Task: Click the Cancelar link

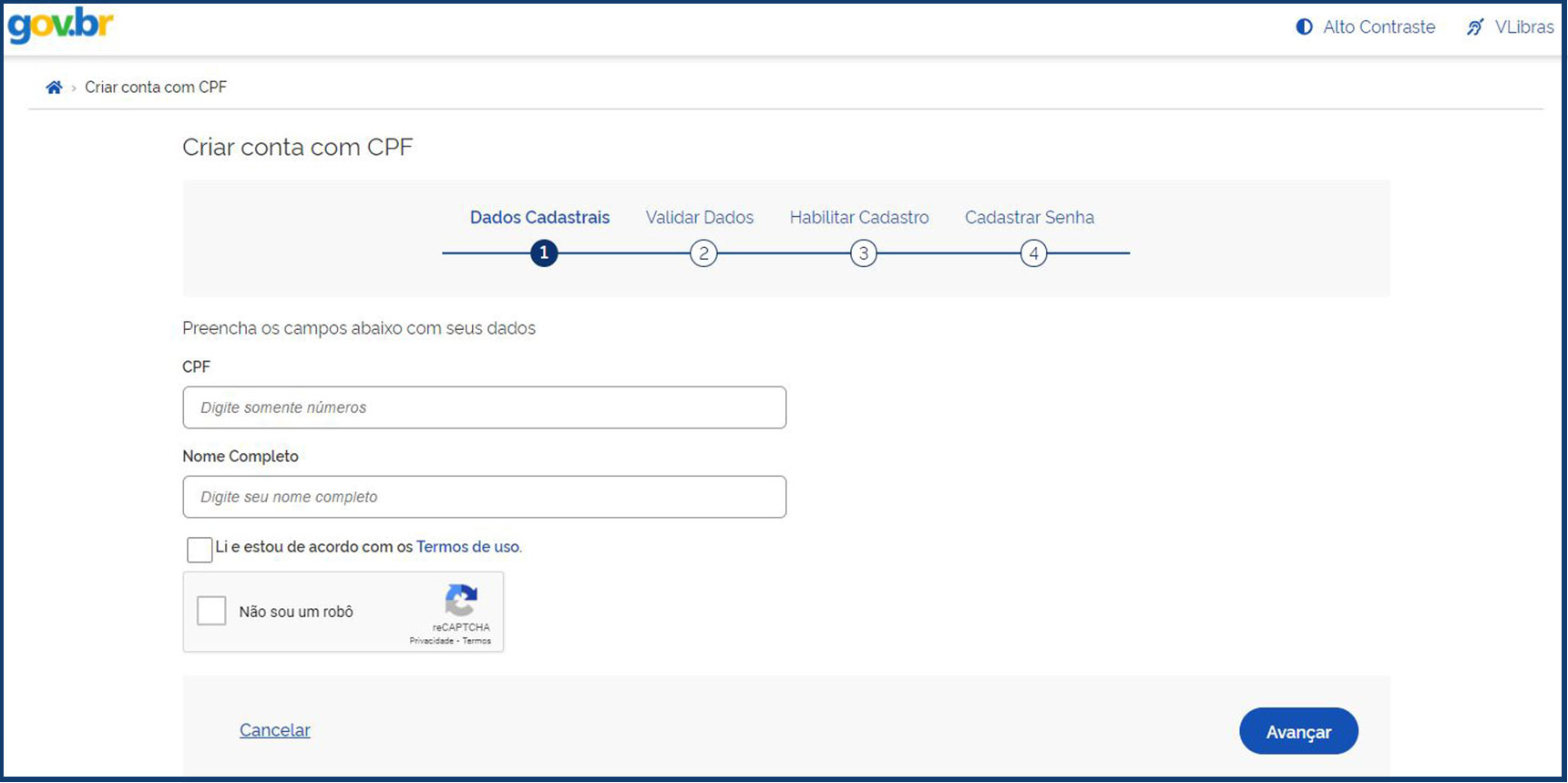Action: 275,730
